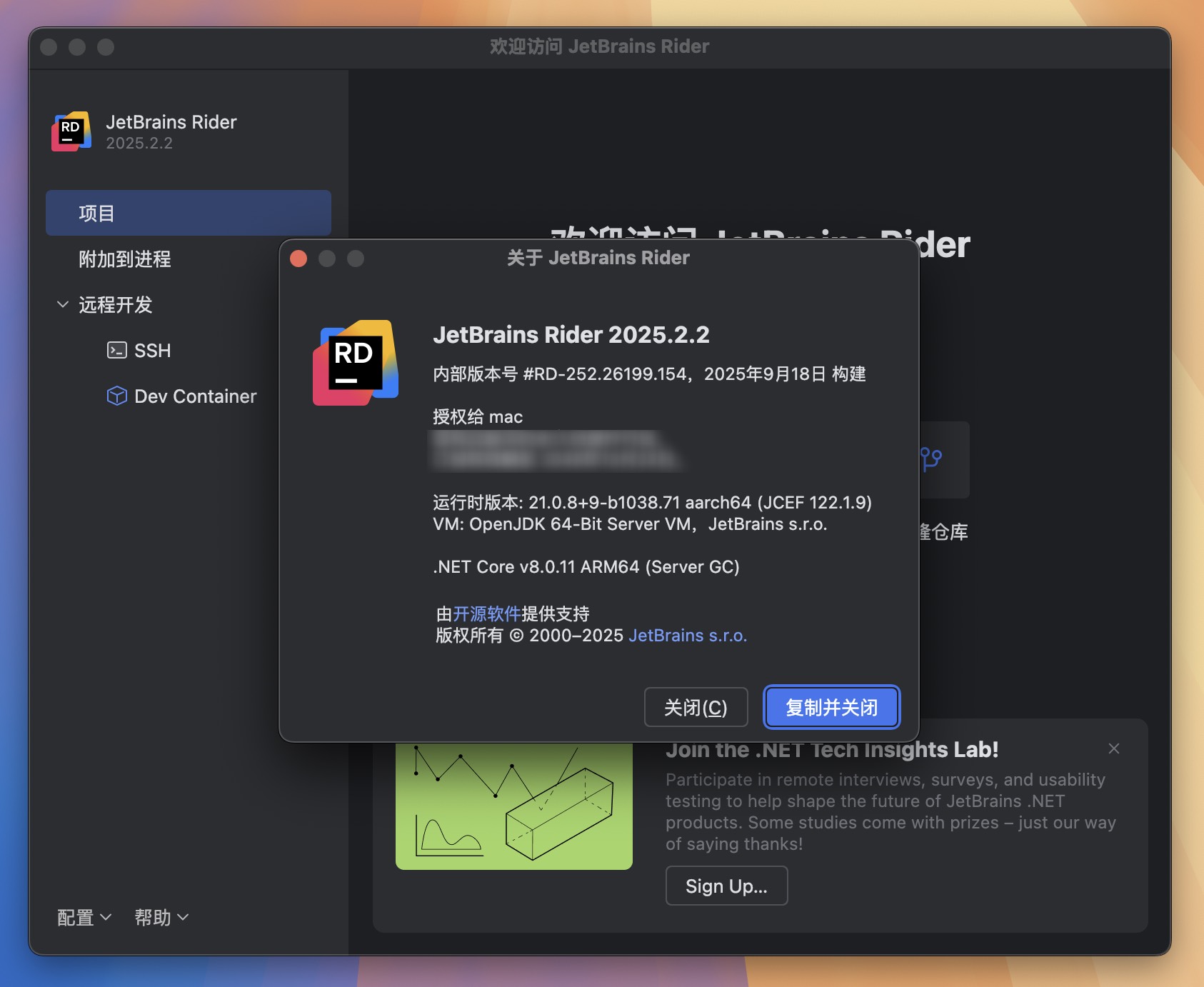Open the 帮助 dropdown menu
The height and width of the screenshot is (987, 1204).
point(161,917)
